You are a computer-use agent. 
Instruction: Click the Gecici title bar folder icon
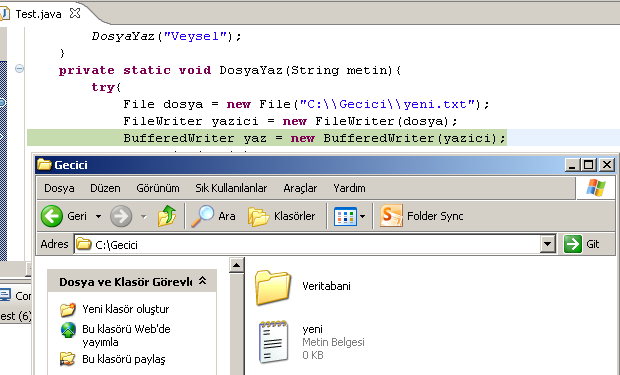[44, 165]
